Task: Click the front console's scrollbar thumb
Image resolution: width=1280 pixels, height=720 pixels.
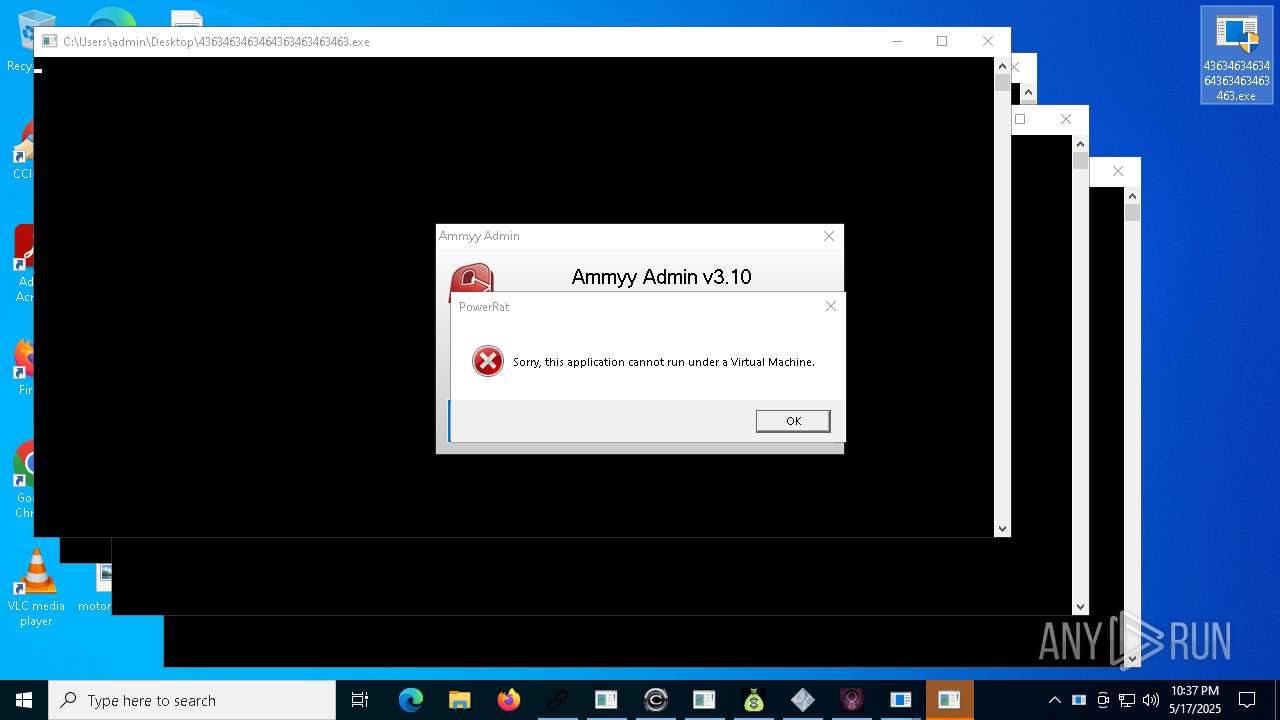Action: (x=1002, y=83)
